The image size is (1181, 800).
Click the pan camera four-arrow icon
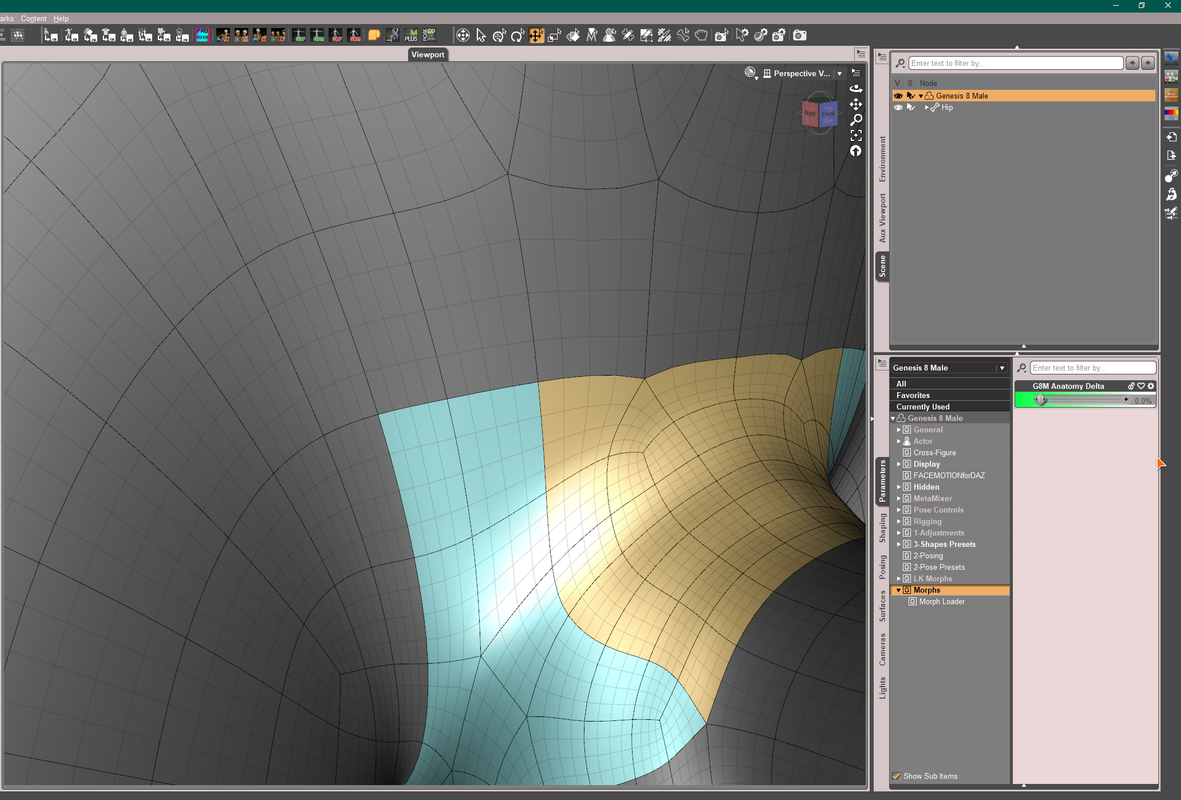(856, 104)
